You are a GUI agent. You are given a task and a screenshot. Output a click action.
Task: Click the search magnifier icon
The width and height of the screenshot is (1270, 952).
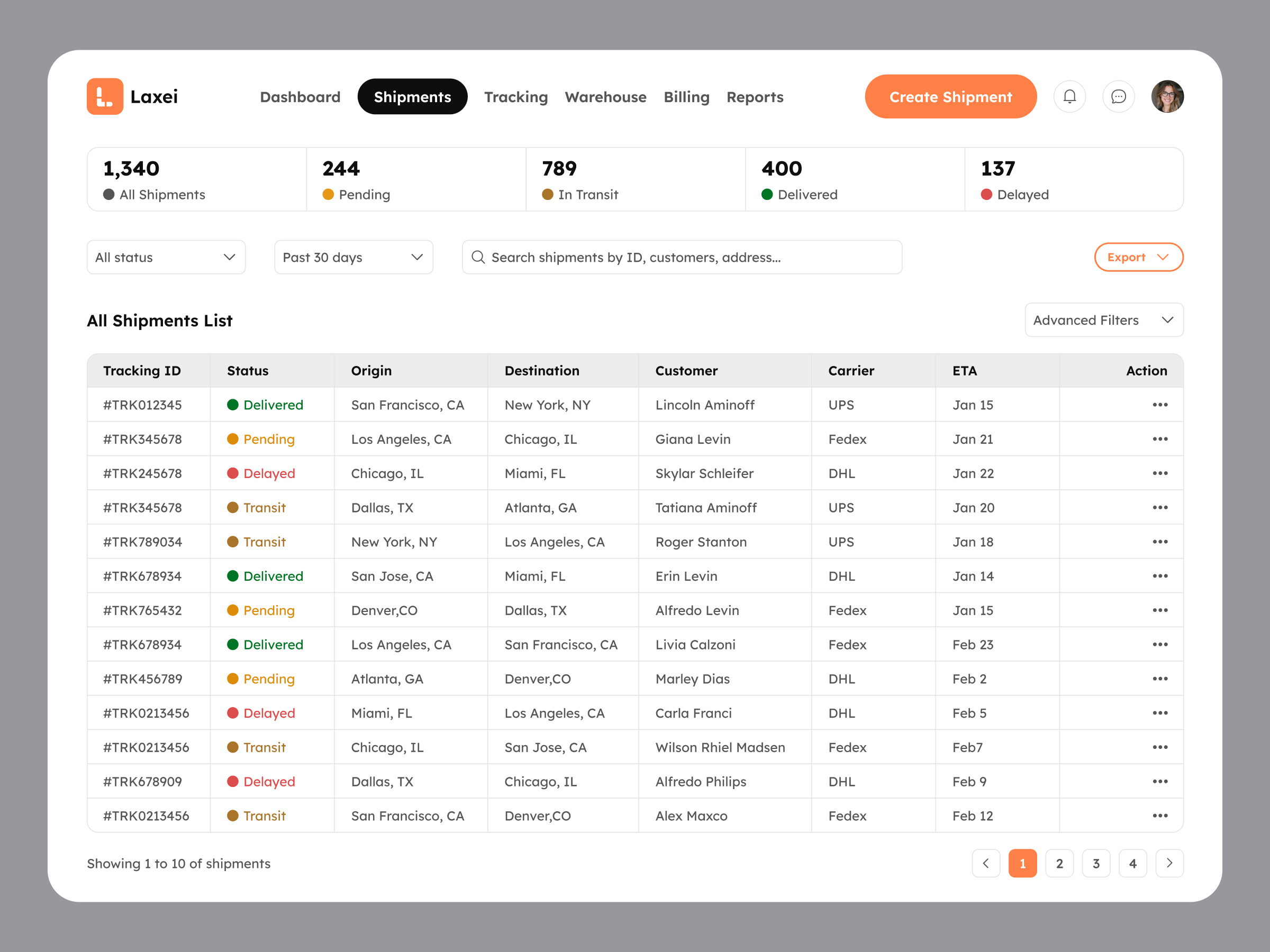(478, 257)
